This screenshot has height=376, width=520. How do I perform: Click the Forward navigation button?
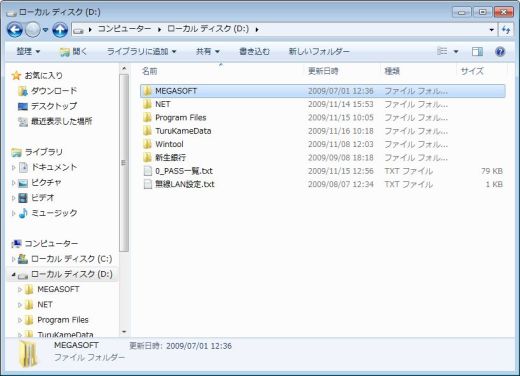[x=33, y=30]
